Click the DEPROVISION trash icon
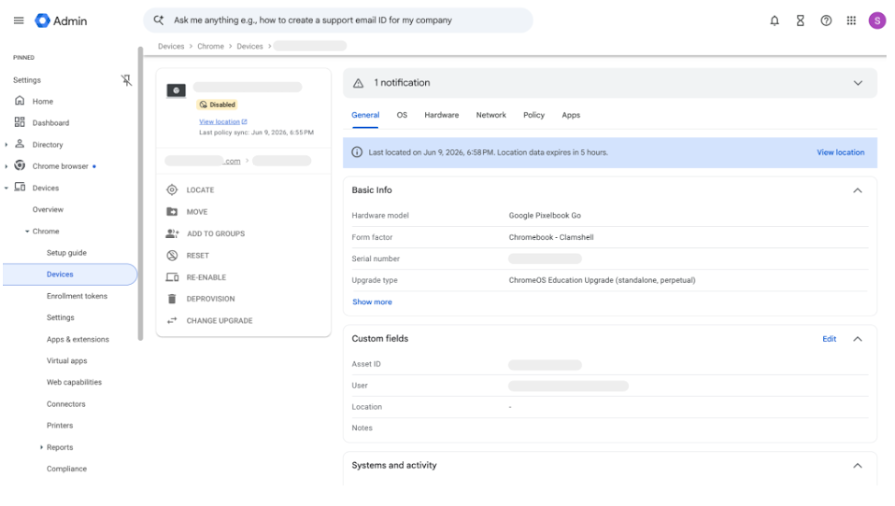Viewport: 895px width, 506px height. [172, 299]
